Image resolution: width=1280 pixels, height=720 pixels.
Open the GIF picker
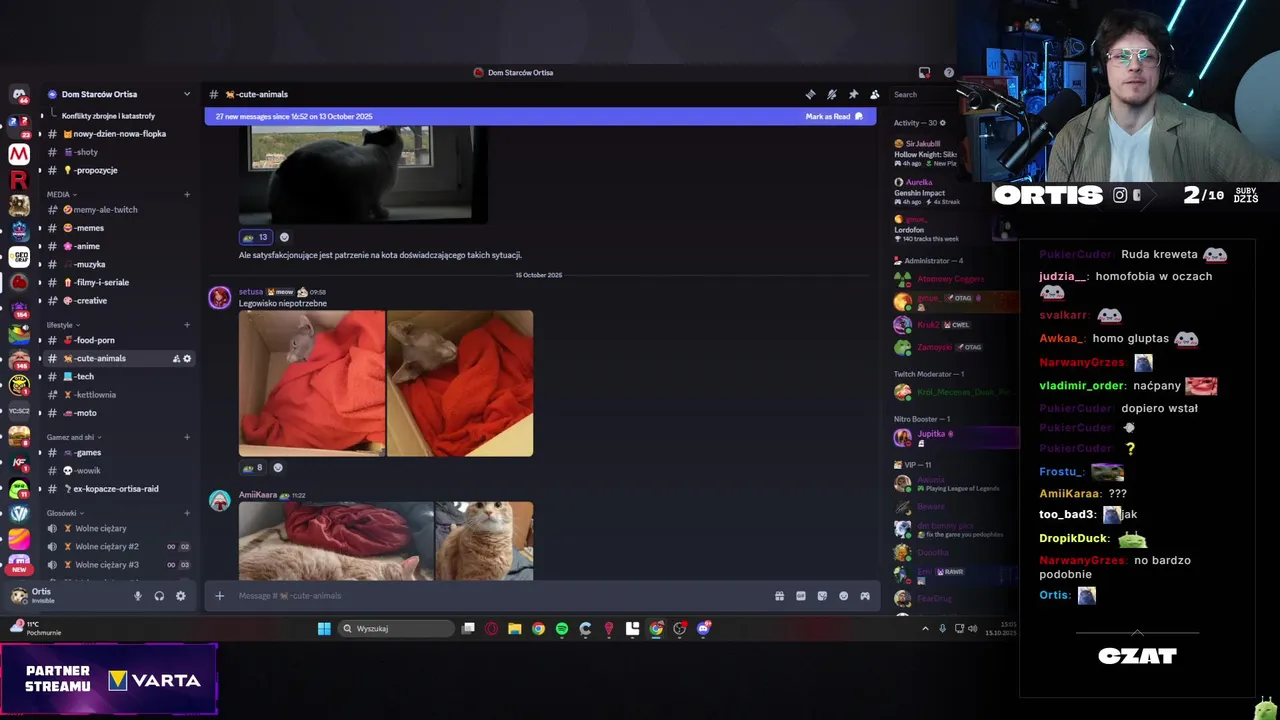pos(801,596)
